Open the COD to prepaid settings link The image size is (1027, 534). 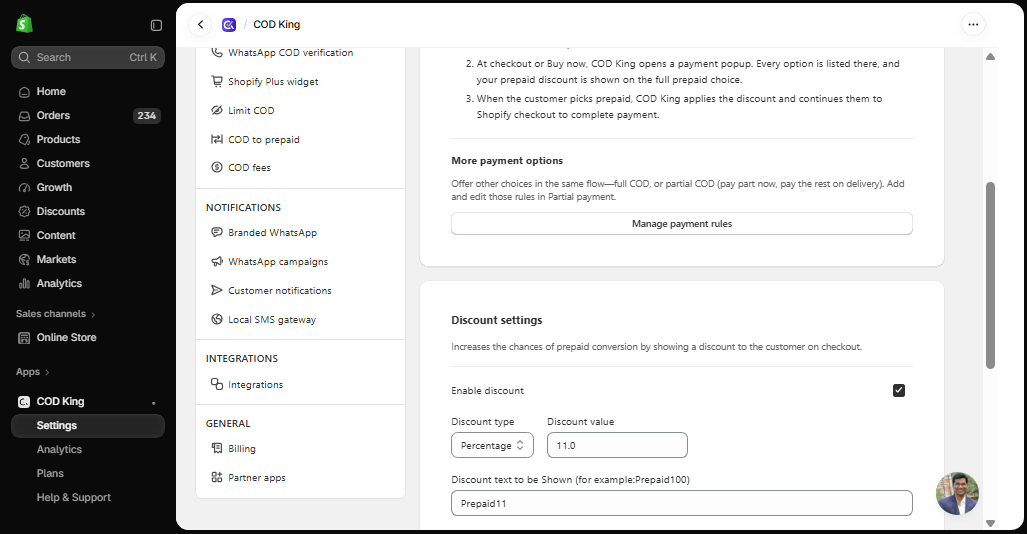[263, 140]
